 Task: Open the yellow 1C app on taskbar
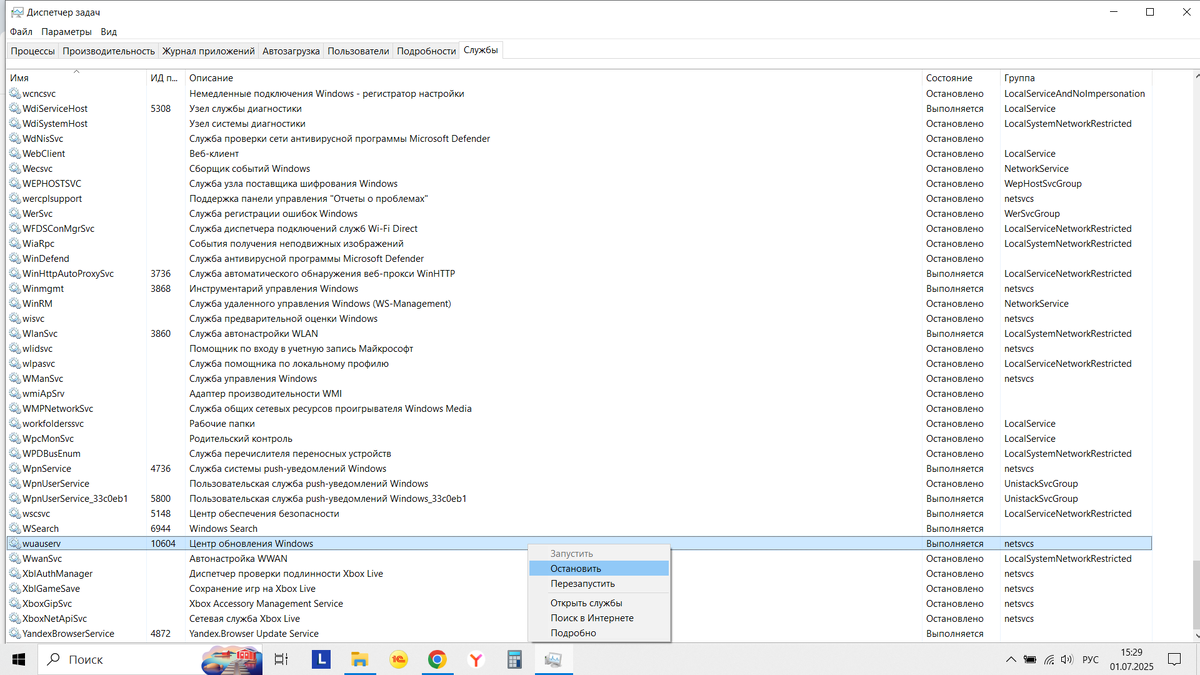coord(398,660)
